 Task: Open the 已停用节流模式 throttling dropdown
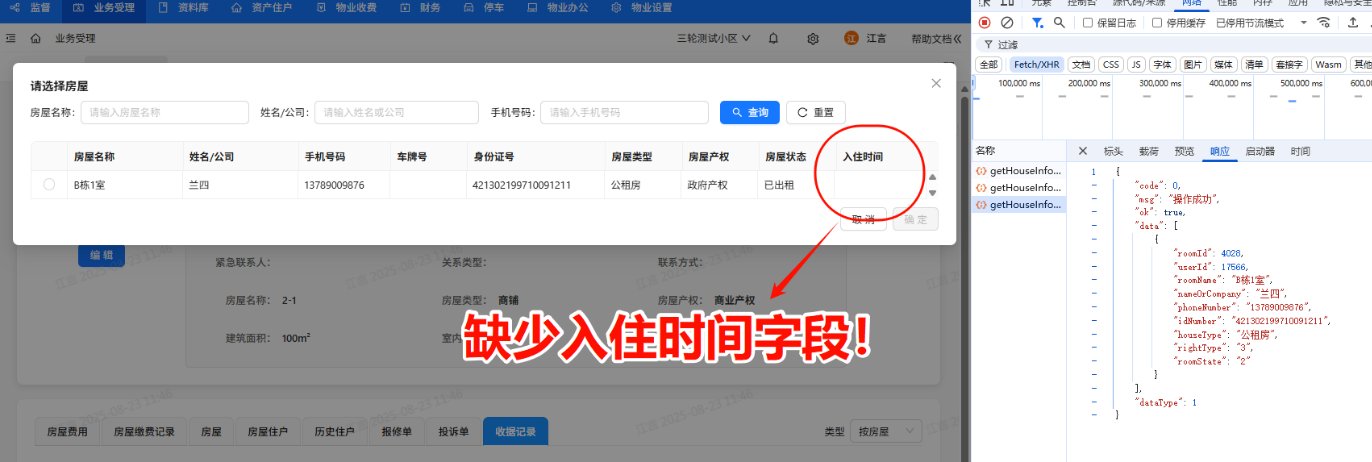pos(1261,22)
